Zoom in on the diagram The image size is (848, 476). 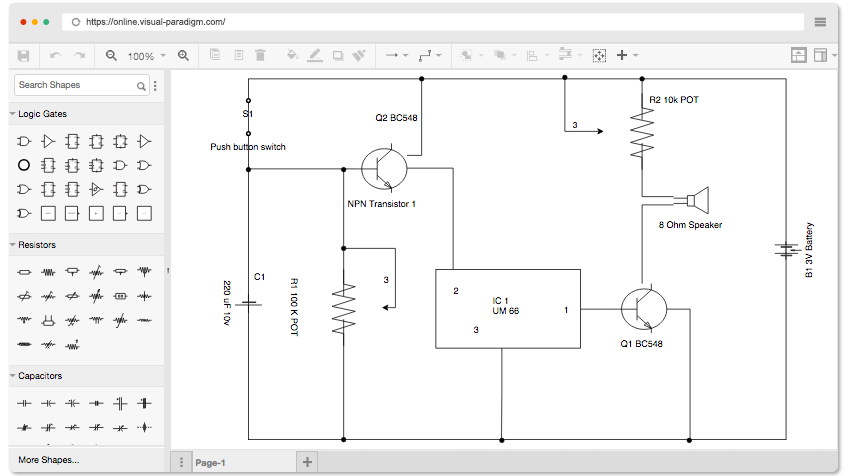click(x=183, y=55)
